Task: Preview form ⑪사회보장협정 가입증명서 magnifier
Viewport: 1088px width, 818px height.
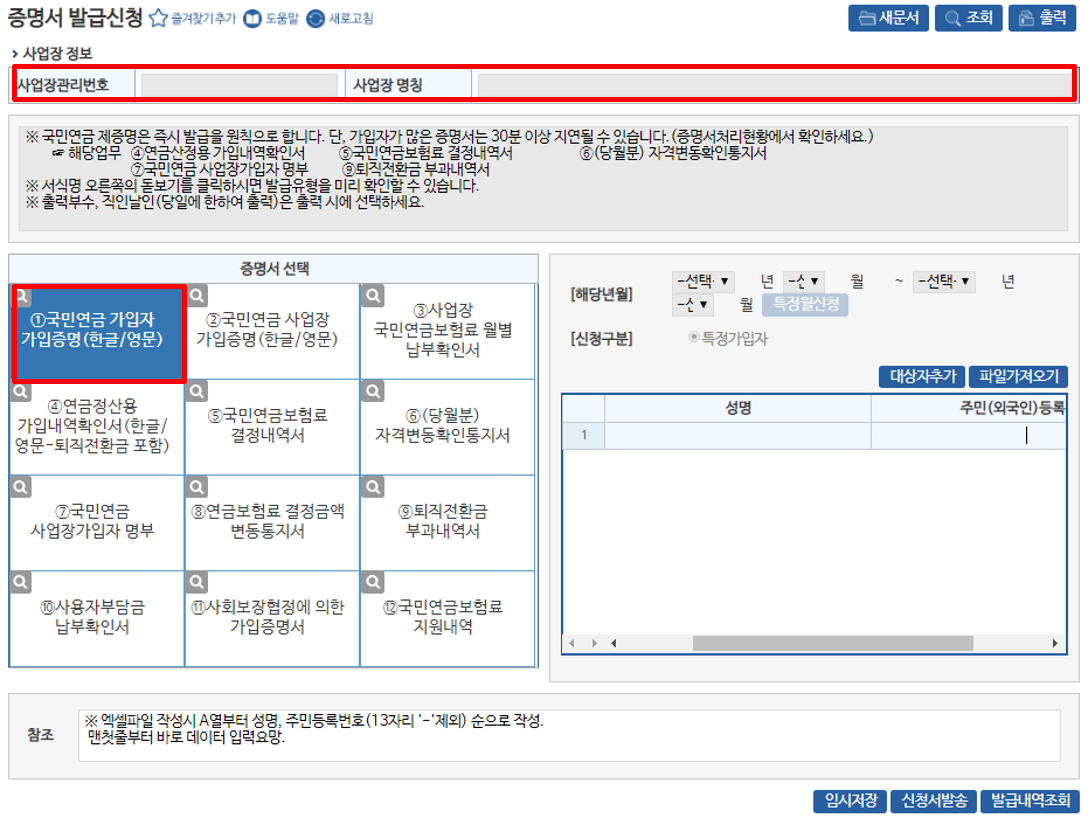Action: point(197,581)
